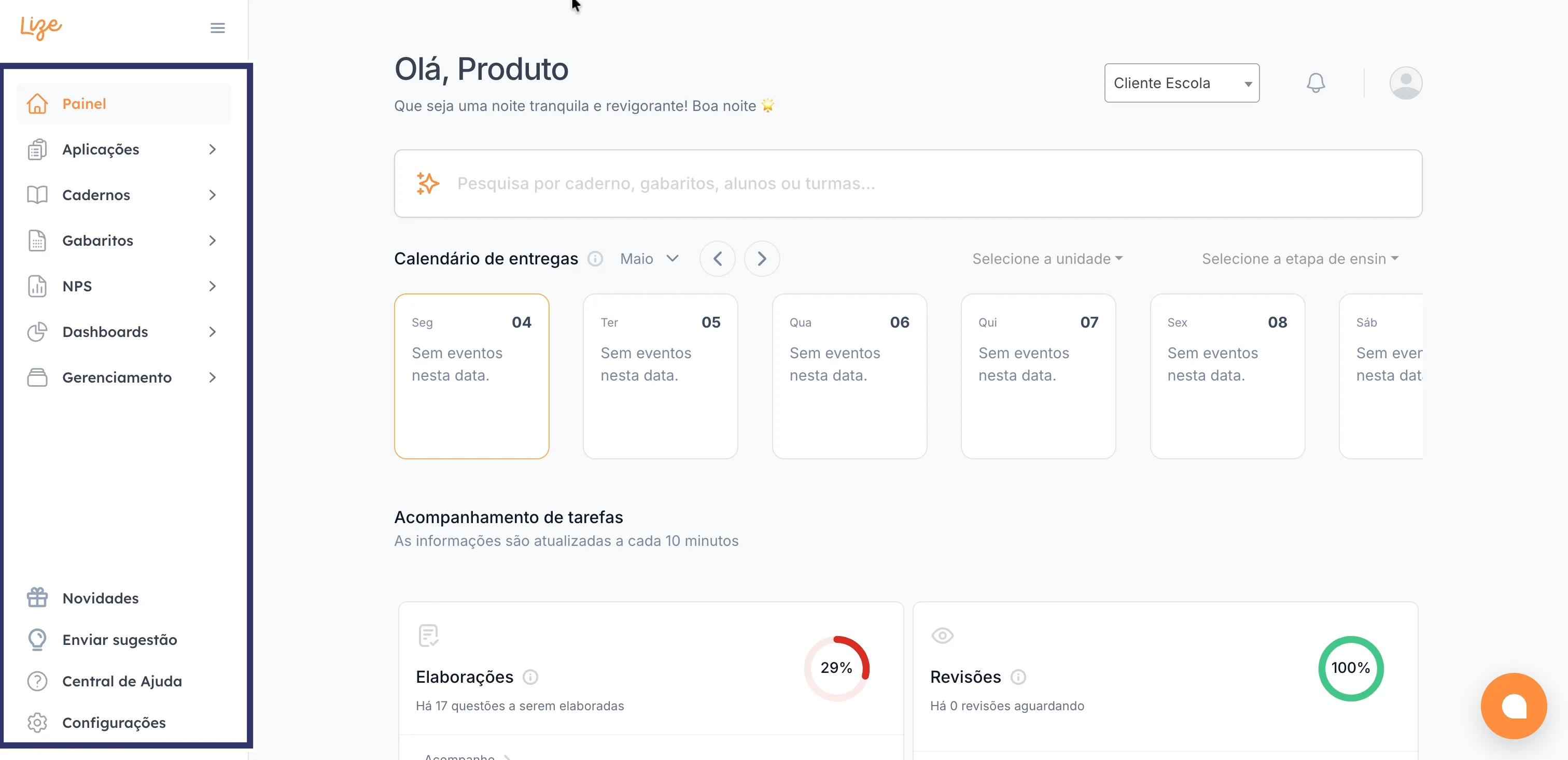Click 'Acompanhamento de tarefas' heading
Image resolution: width=1568 pixels, height=760 pixels.
click(508, 517)
